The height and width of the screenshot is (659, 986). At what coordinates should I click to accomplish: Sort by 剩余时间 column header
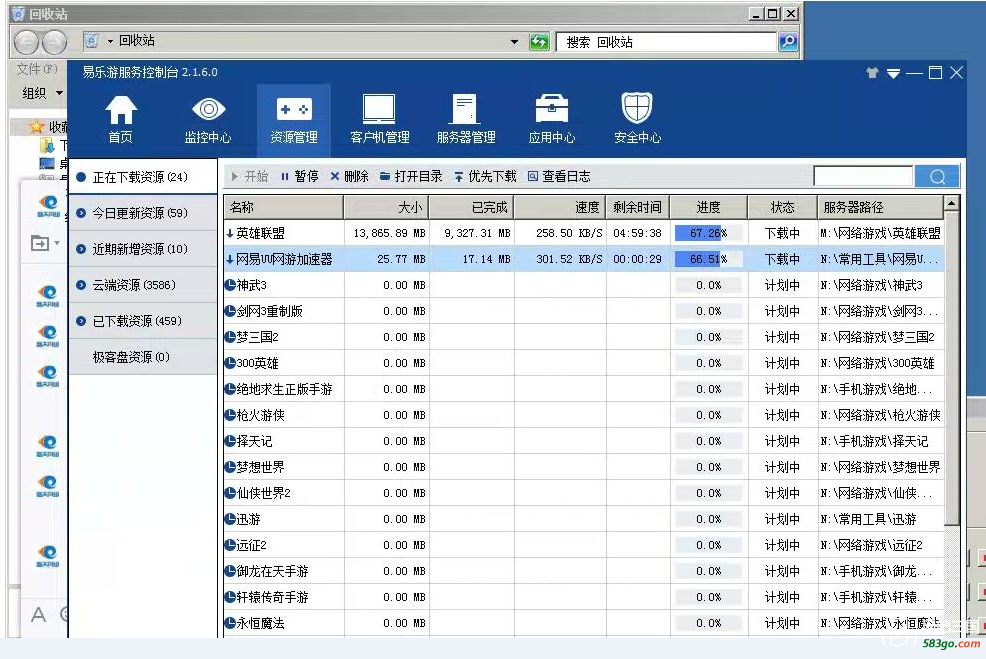coord(638,207)
